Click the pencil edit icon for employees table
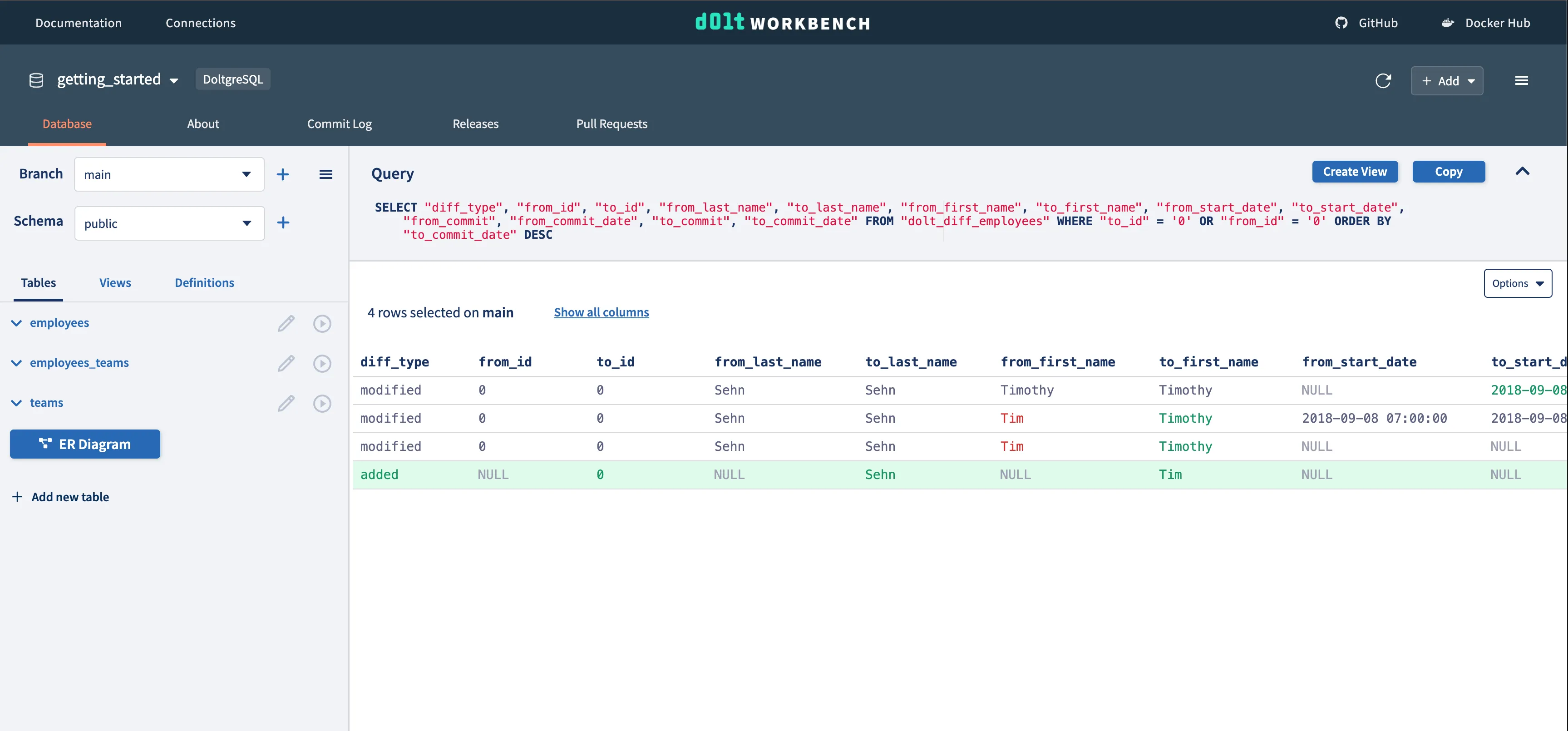Image resolution: width=1568 pixels, height=731 pixels. pyautogui.click(x=286, y=323)
